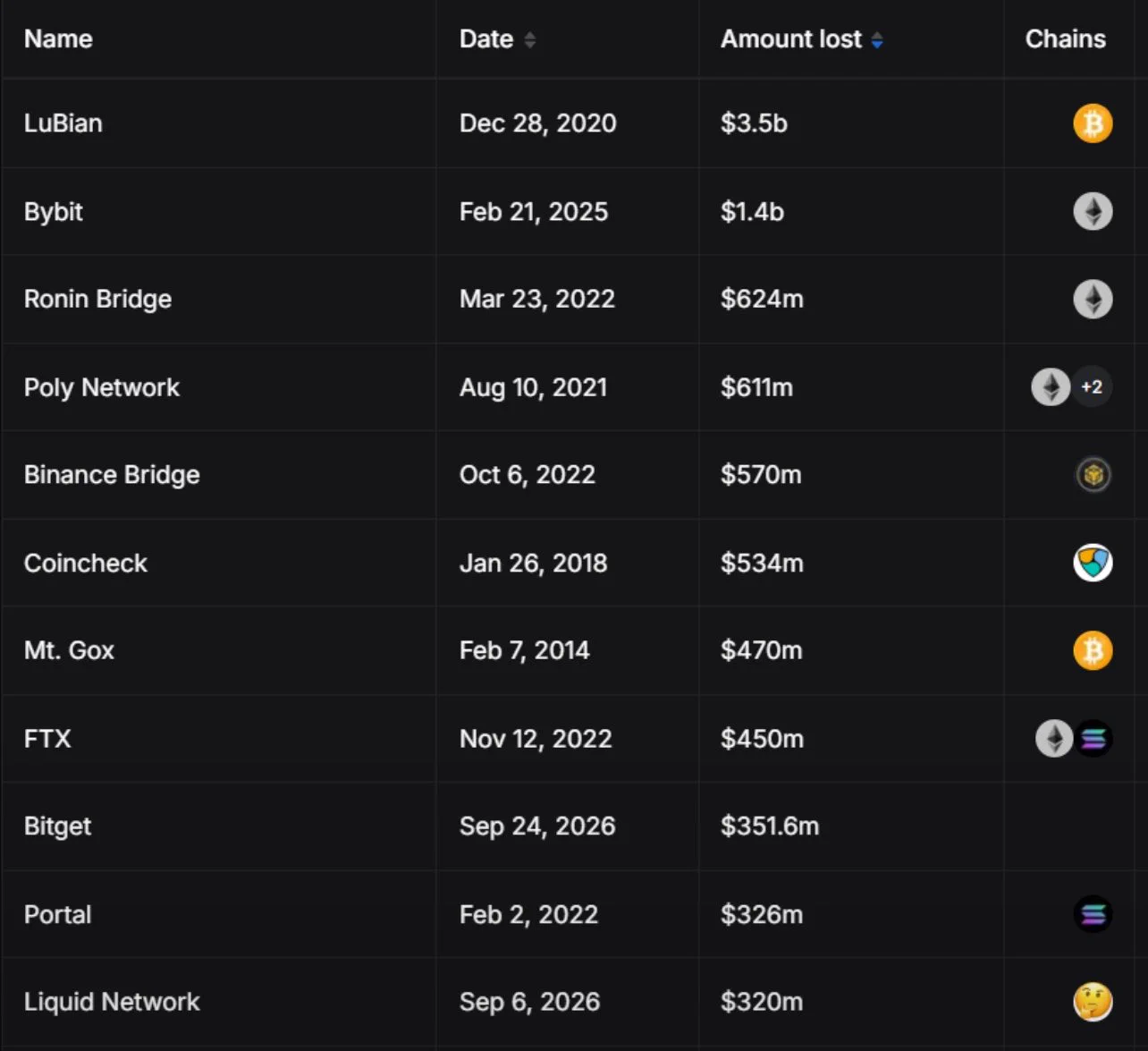Screen dimensions: 1148x1051
Task: Click the BNB chain icon for Binance Bridge
Action: 1093,475
